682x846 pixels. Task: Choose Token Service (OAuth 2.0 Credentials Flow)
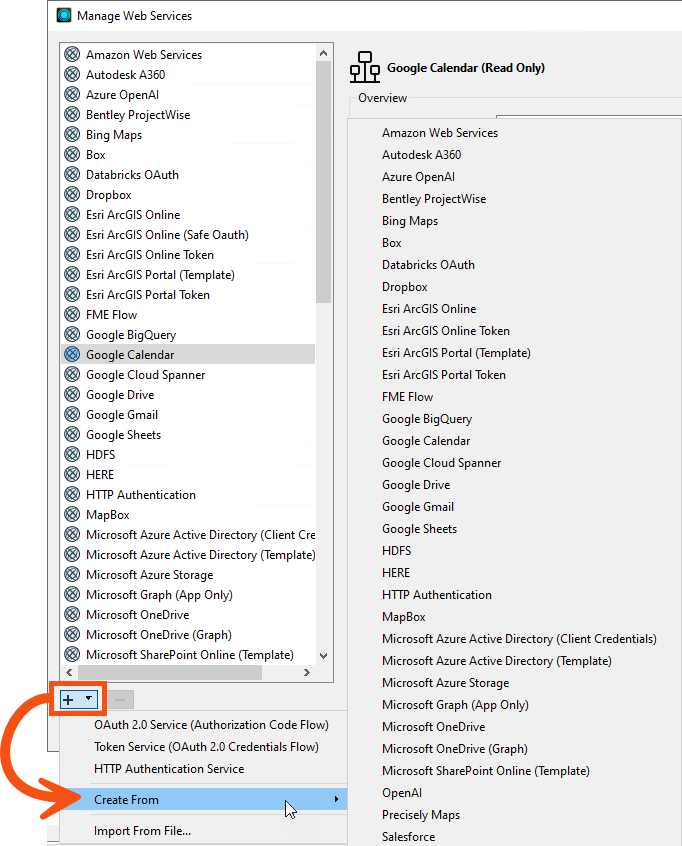[206, 747]
